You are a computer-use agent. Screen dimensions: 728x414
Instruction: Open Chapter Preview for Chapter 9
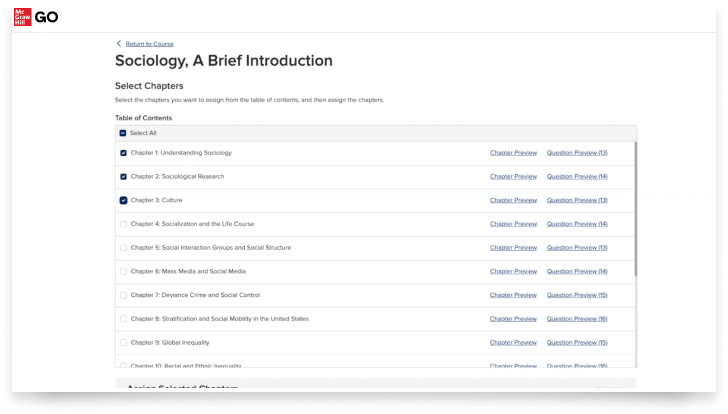514,342
